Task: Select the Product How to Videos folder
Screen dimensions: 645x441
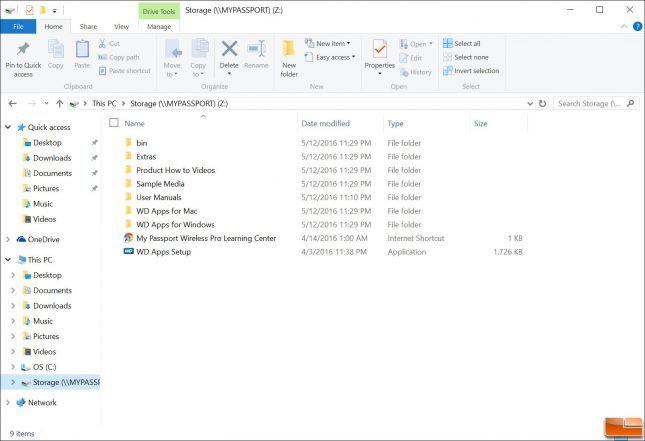Action: (176, 170)
